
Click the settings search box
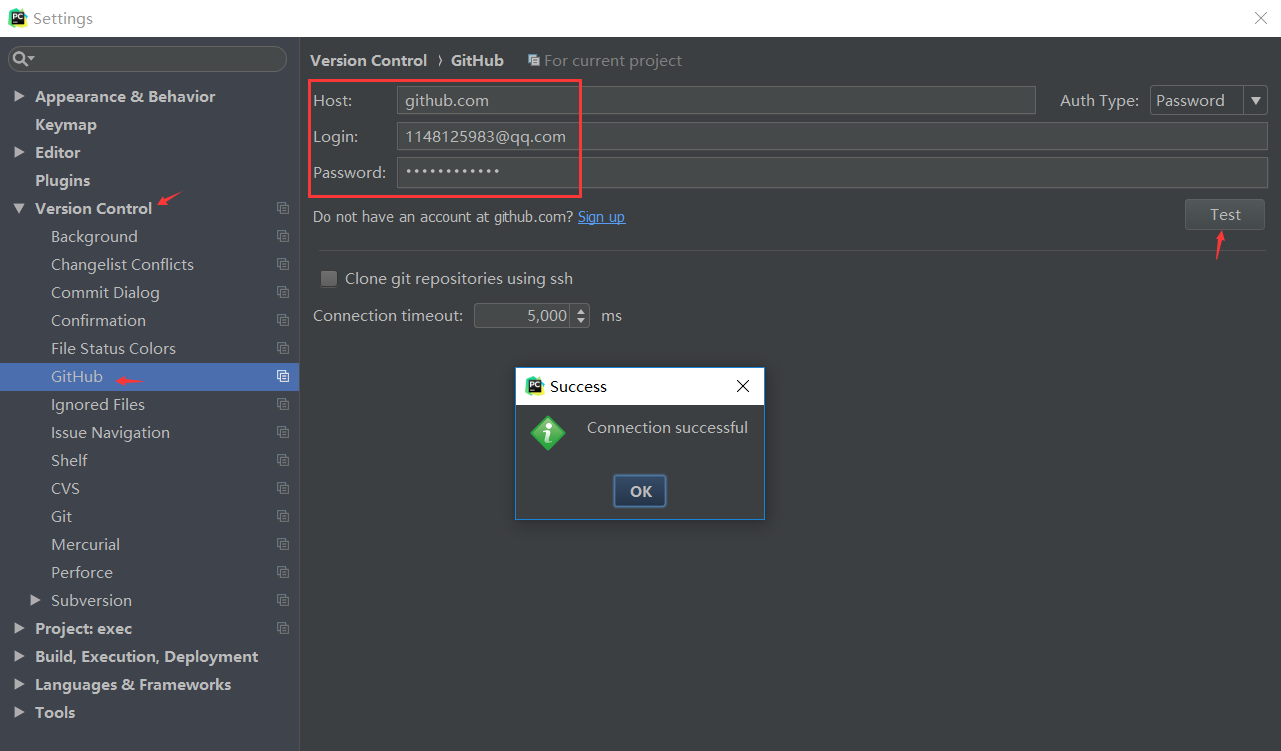pos(148,59)
